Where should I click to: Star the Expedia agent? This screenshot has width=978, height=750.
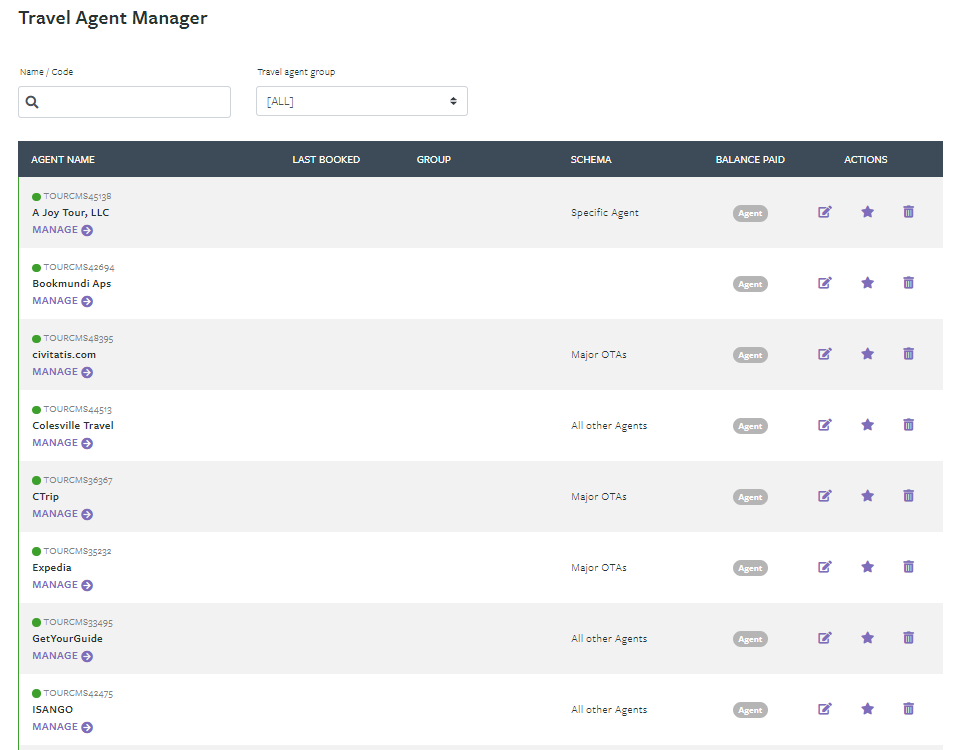click(867, 568)
